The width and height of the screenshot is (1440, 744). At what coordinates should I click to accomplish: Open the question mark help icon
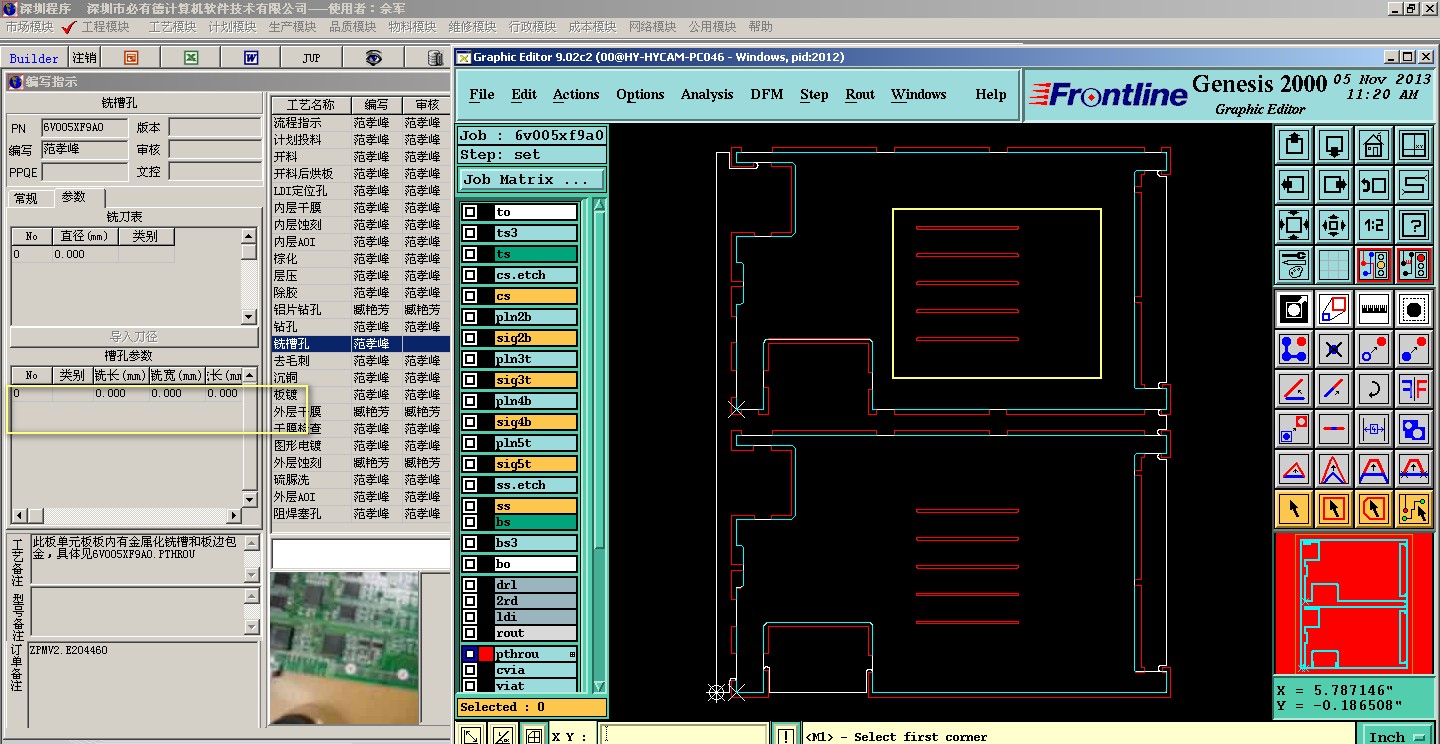[1413, 224]
